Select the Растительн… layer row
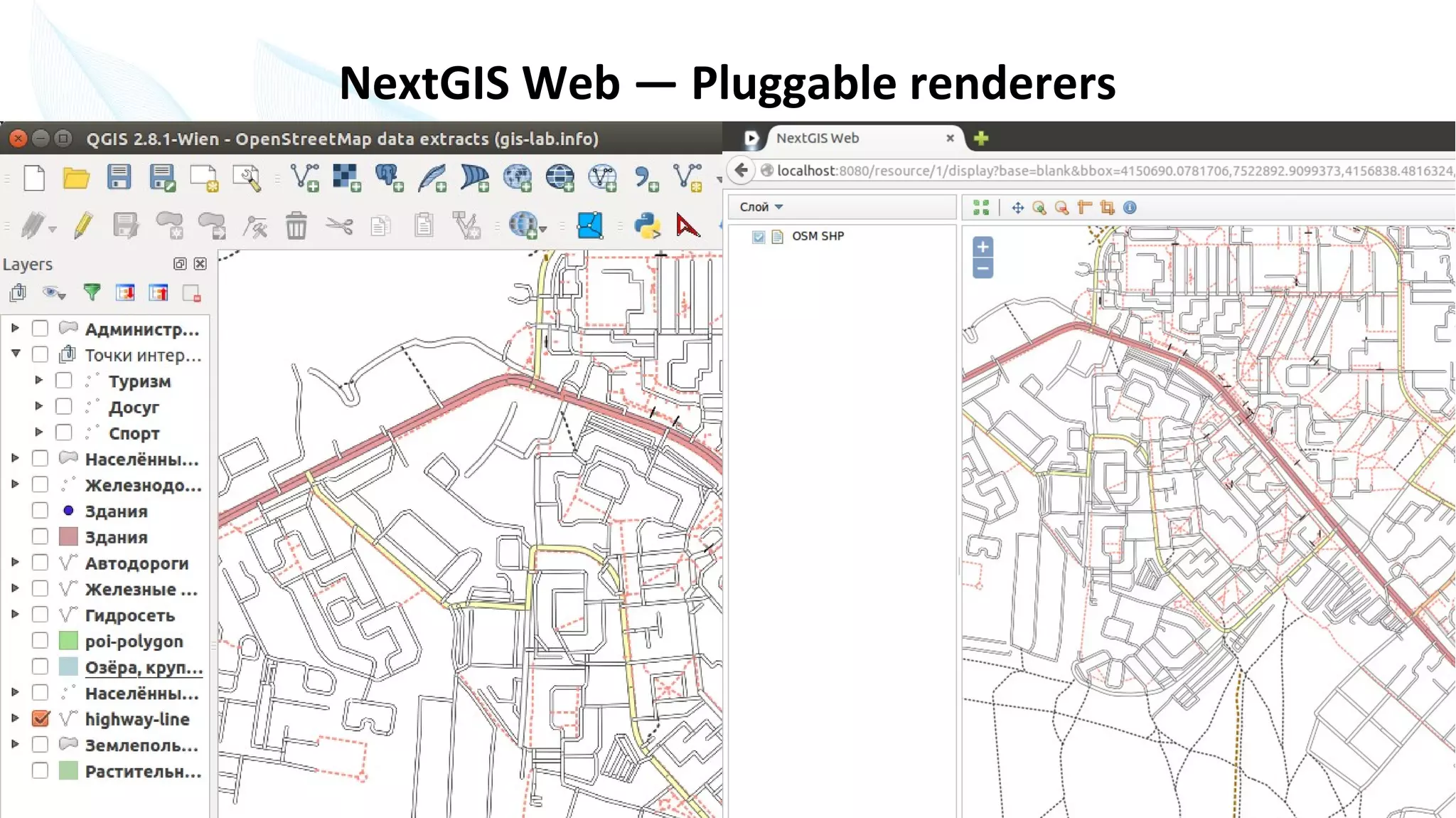Viewport: 1456px width, 818px height. pos(107,771)
